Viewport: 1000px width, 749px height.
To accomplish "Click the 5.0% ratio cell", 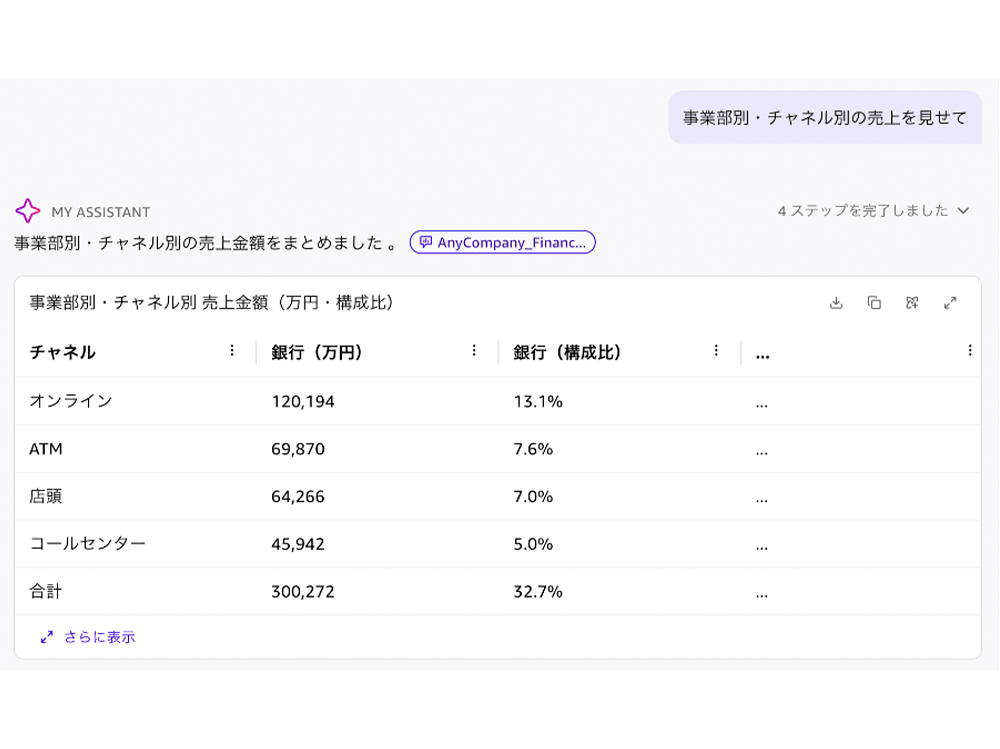I will tap(533, 544).
